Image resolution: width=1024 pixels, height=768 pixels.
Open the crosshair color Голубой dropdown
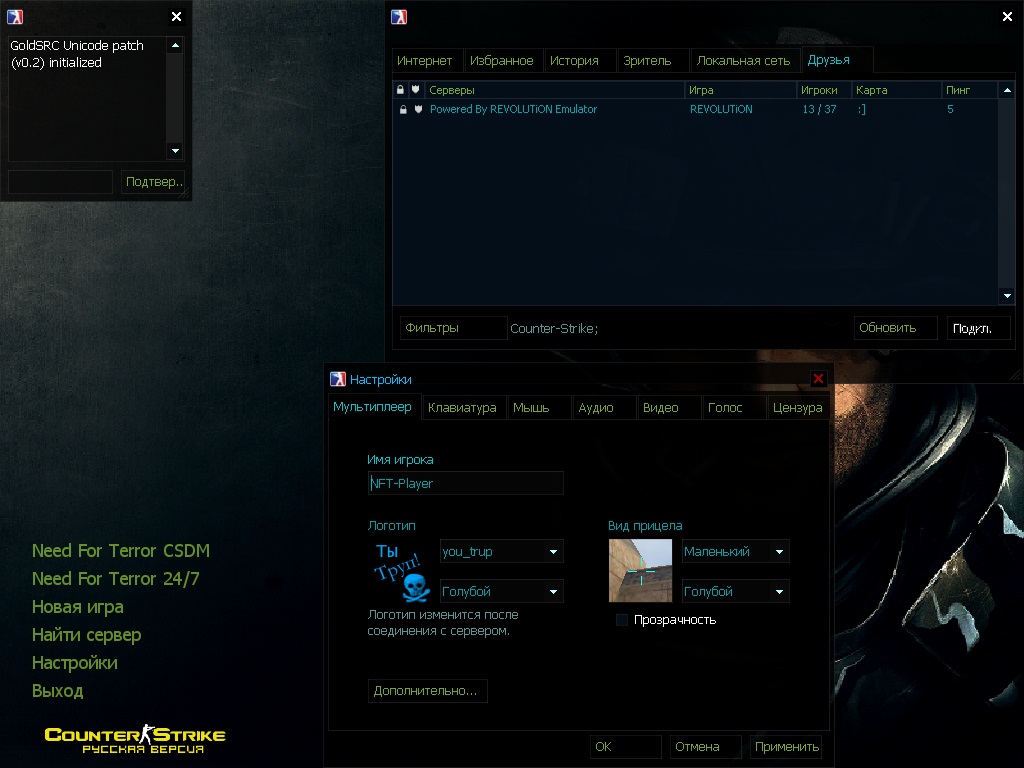coord(735,592)
